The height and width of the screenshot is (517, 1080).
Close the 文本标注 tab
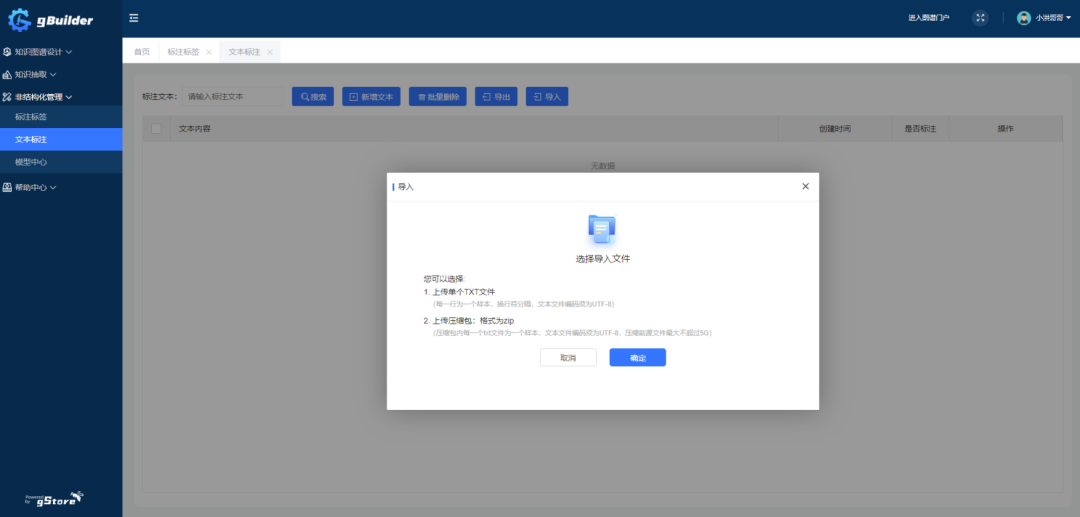point(269,52)
